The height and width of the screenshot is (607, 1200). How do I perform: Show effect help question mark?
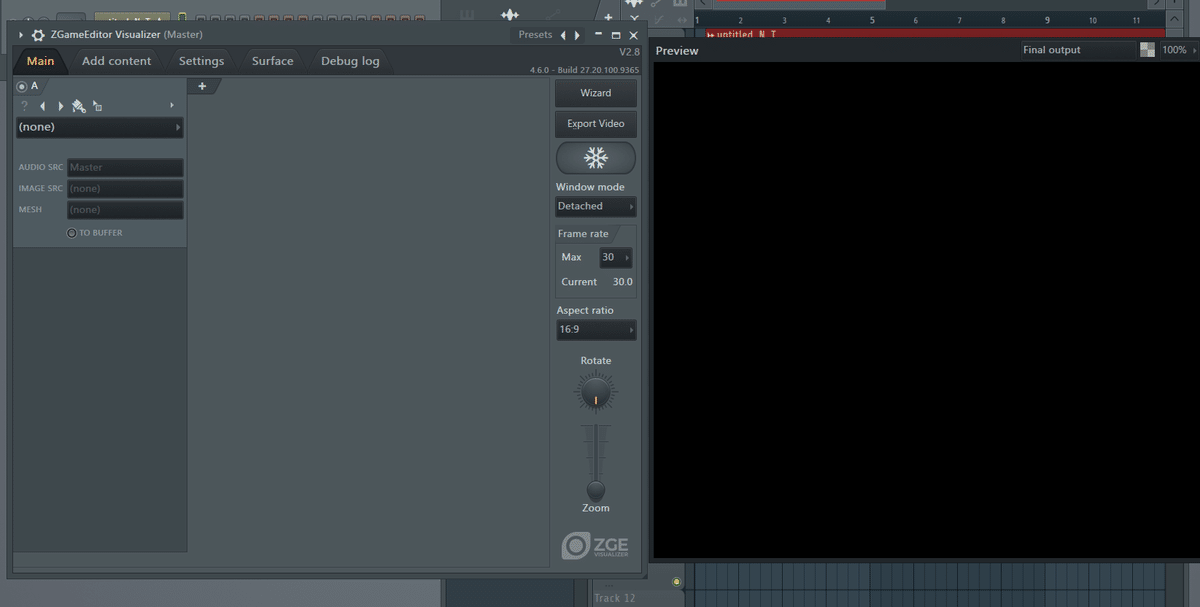[x=24, y=106]
